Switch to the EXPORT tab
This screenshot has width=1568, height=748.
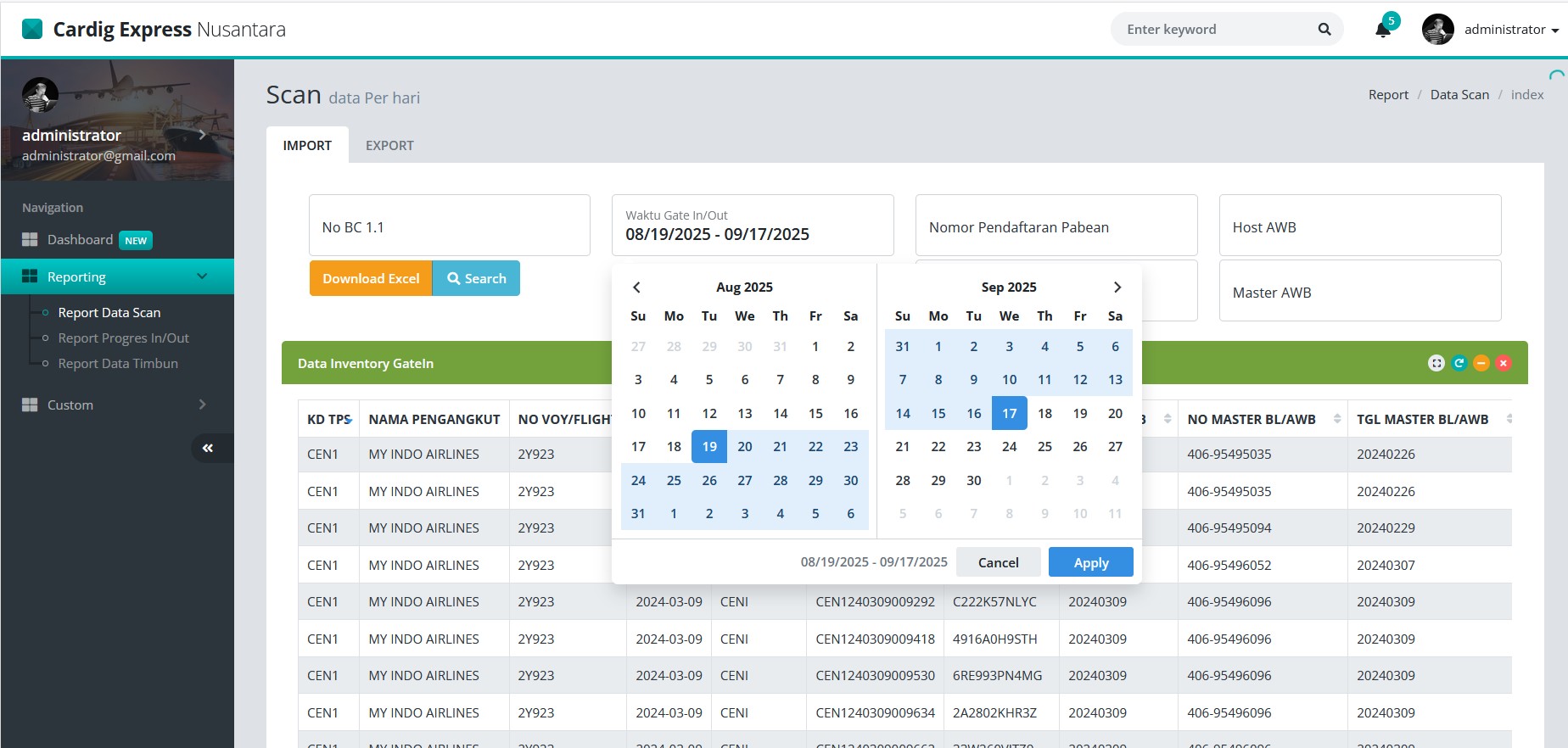click(x=389, y=145)
